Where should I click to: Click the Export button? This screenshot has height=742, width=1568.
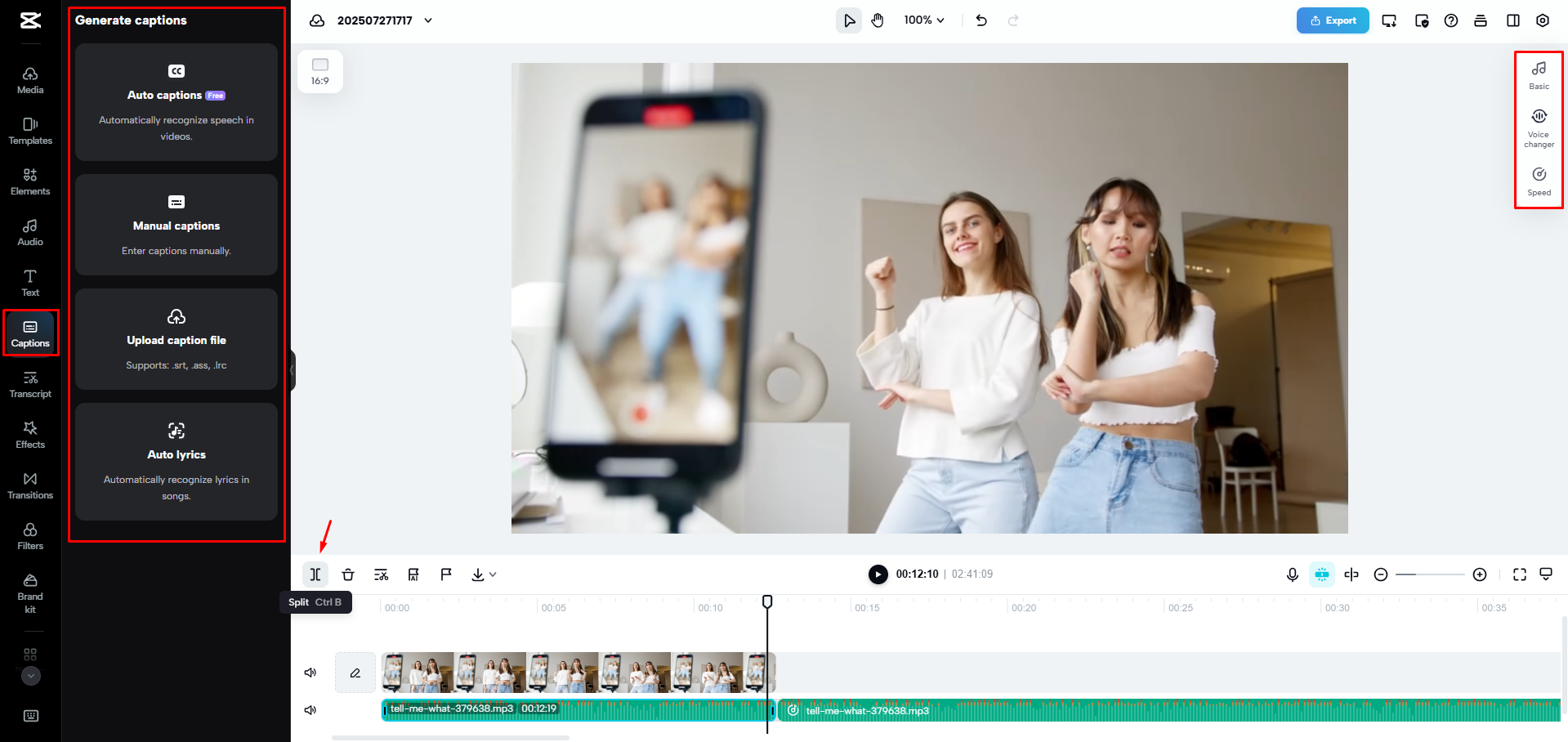pos(1333,20)
